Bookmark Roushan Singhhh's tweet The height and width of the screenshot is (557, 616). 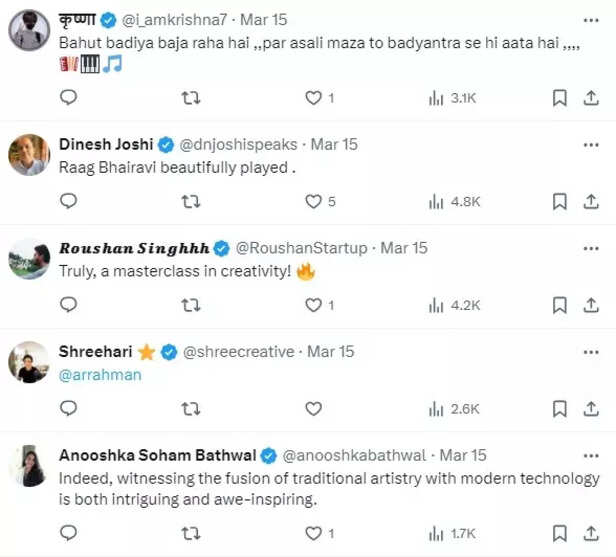tap(560, 305)
